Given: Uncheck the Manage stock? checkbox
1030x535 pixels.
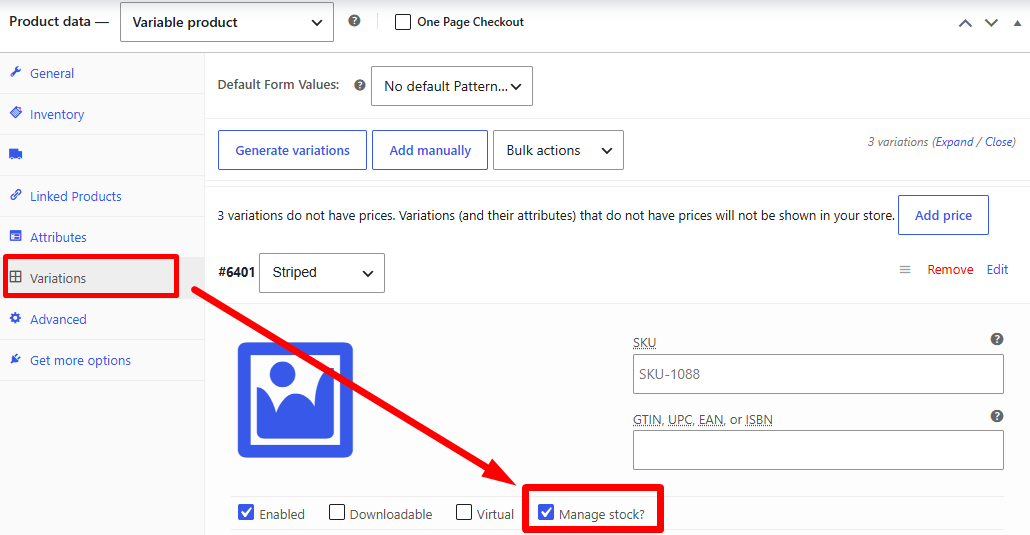Looking at the screenshot, I should pos(546,512).
